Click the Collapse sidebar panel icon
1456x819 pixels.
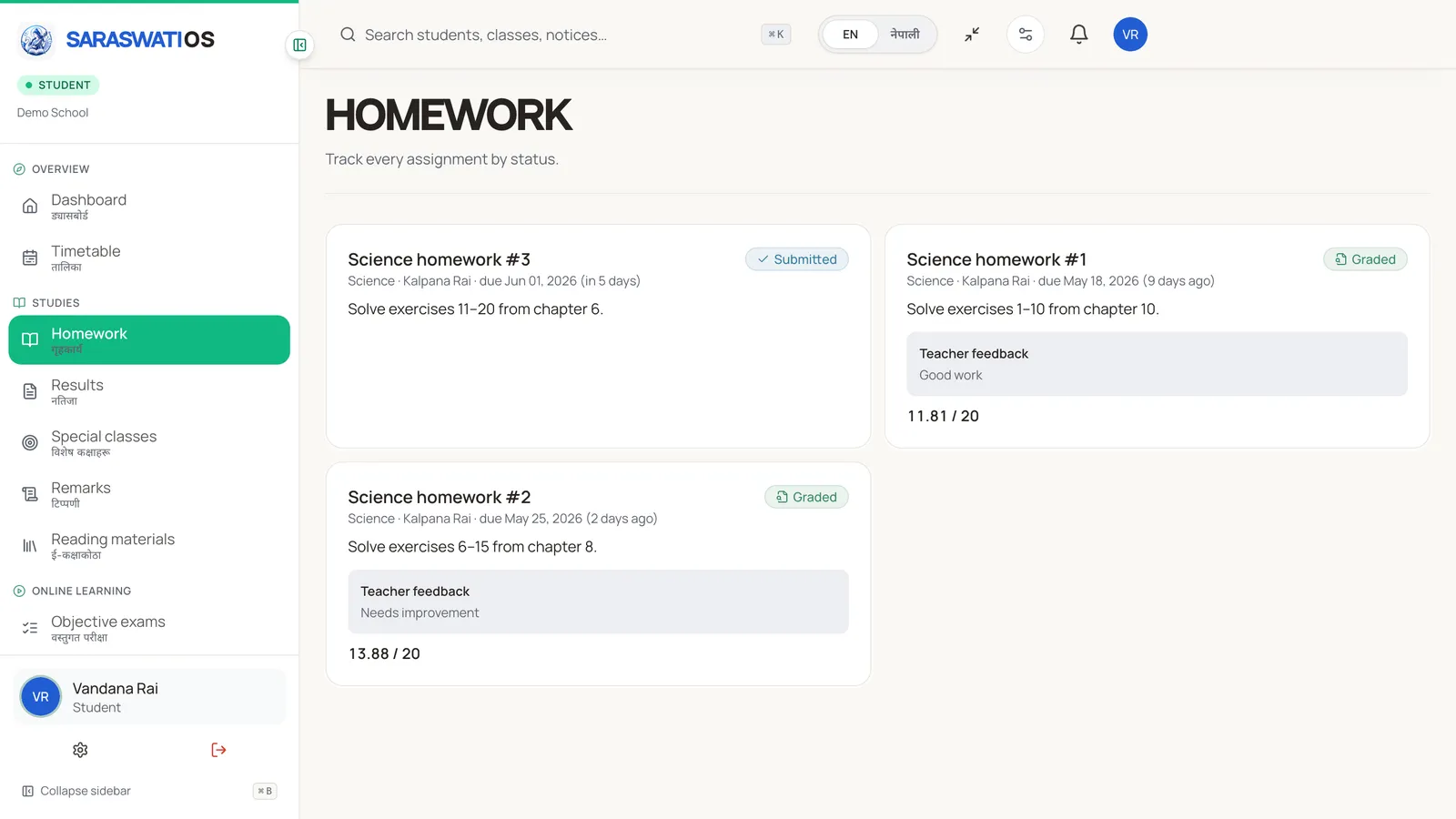tap(28, 791)
